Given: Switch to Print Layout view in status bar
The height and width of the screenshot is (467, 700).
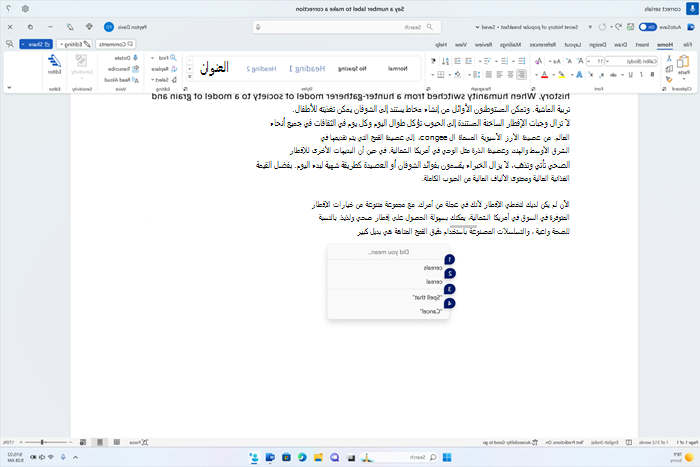Looking at the screenshot, I should click(x=100, y=442).
